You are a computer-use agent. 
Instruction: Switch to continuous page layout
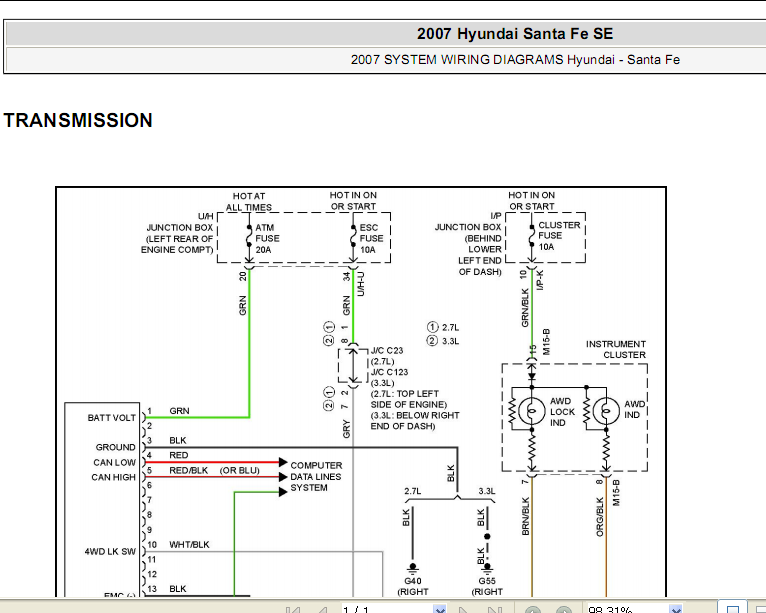coord(759,609)
